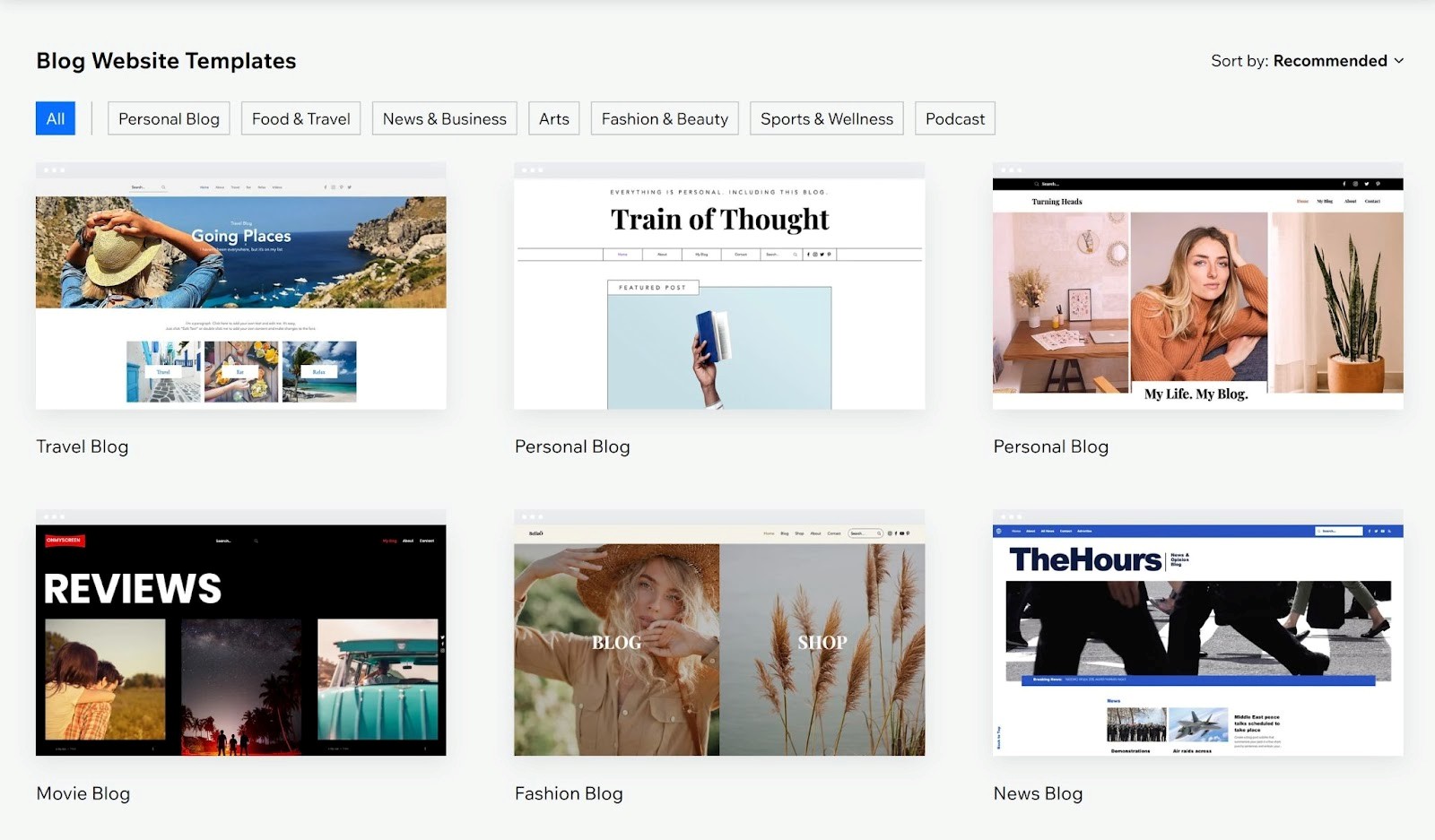This screenshot has height=840, width=1435.
Task: Click the Facebook icon in the Fashion Blog header
Action: [896, 533]
